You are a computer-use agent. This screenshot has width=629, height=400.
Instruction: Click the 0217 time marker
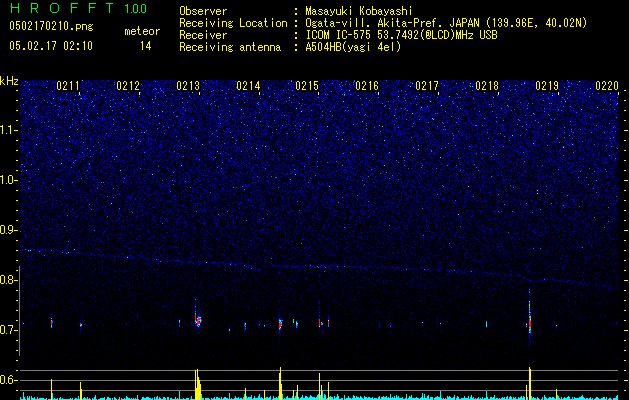[x=427, y=86]
